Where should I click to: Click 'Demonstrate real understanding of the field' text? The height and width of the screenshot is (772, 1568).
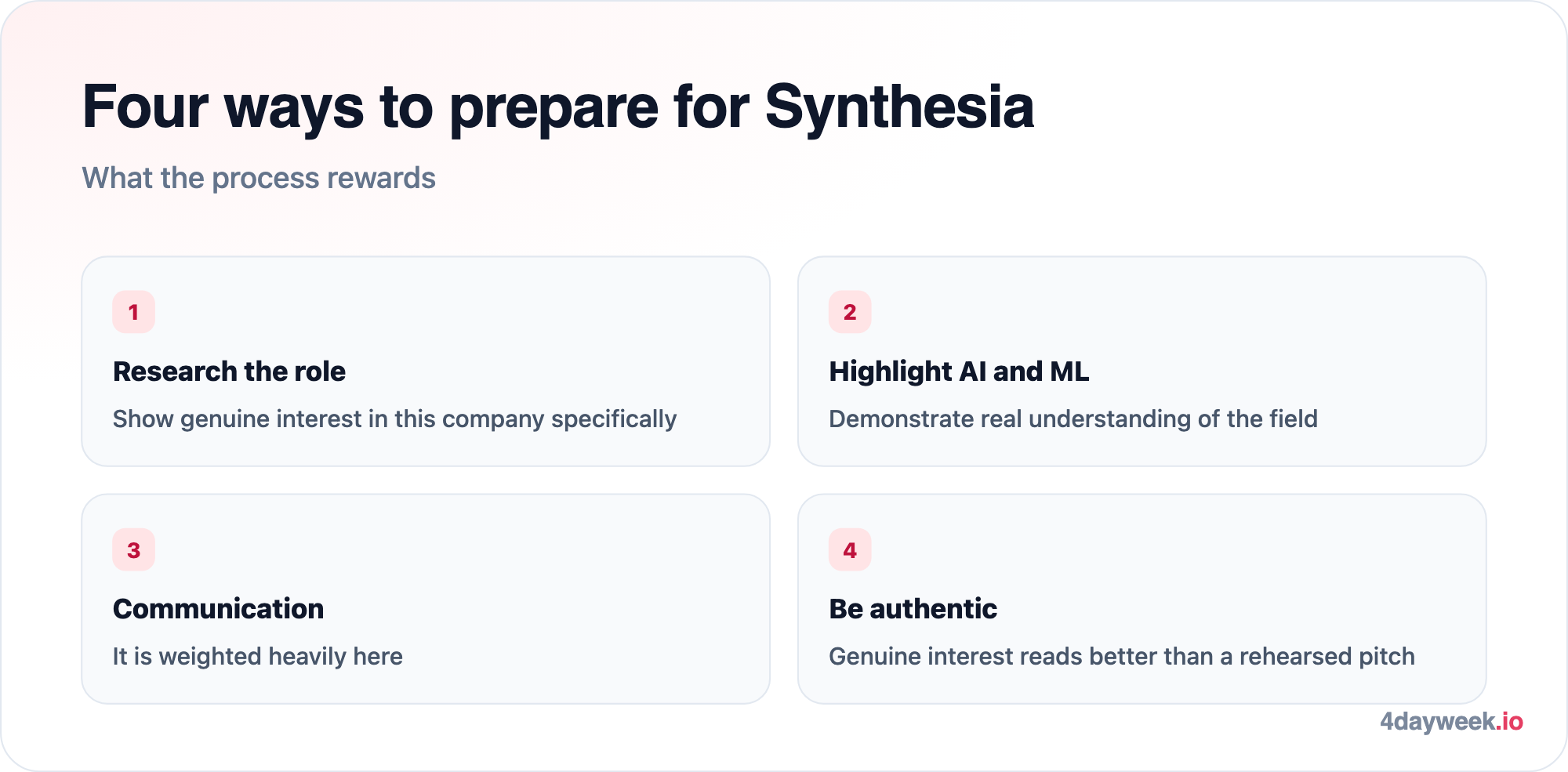[x=1073, y=419]
